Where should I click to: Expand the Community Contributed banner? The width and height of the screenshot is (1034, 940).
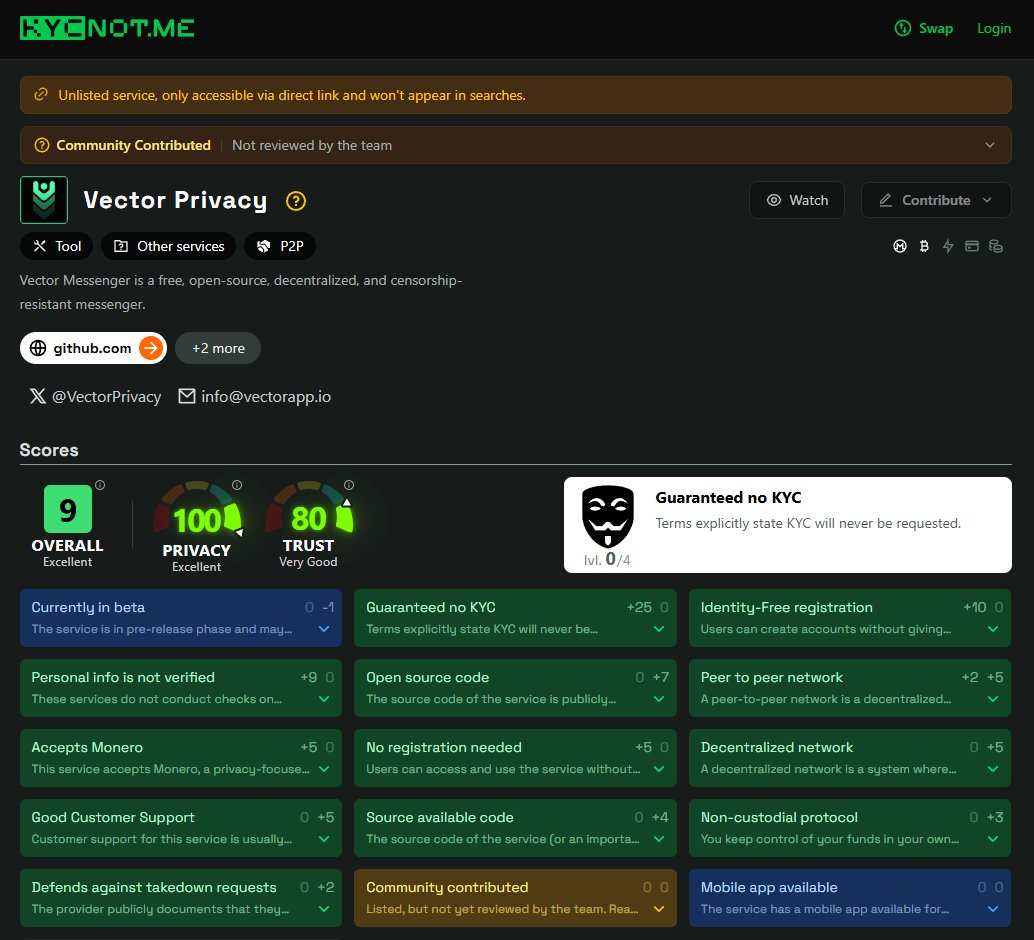990,145
